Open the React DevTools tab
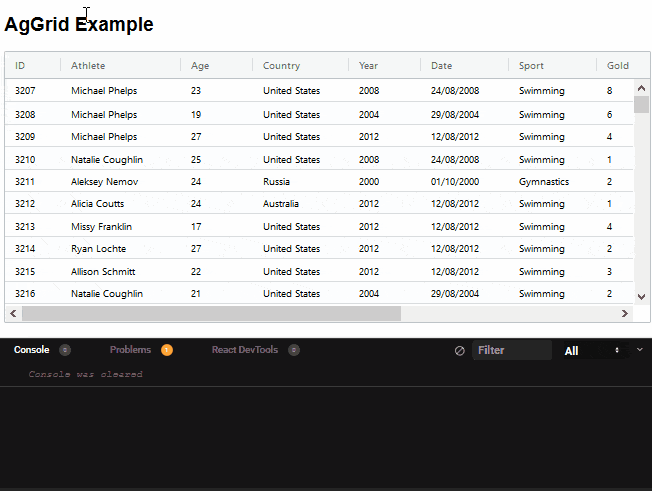 click(245, 350)
